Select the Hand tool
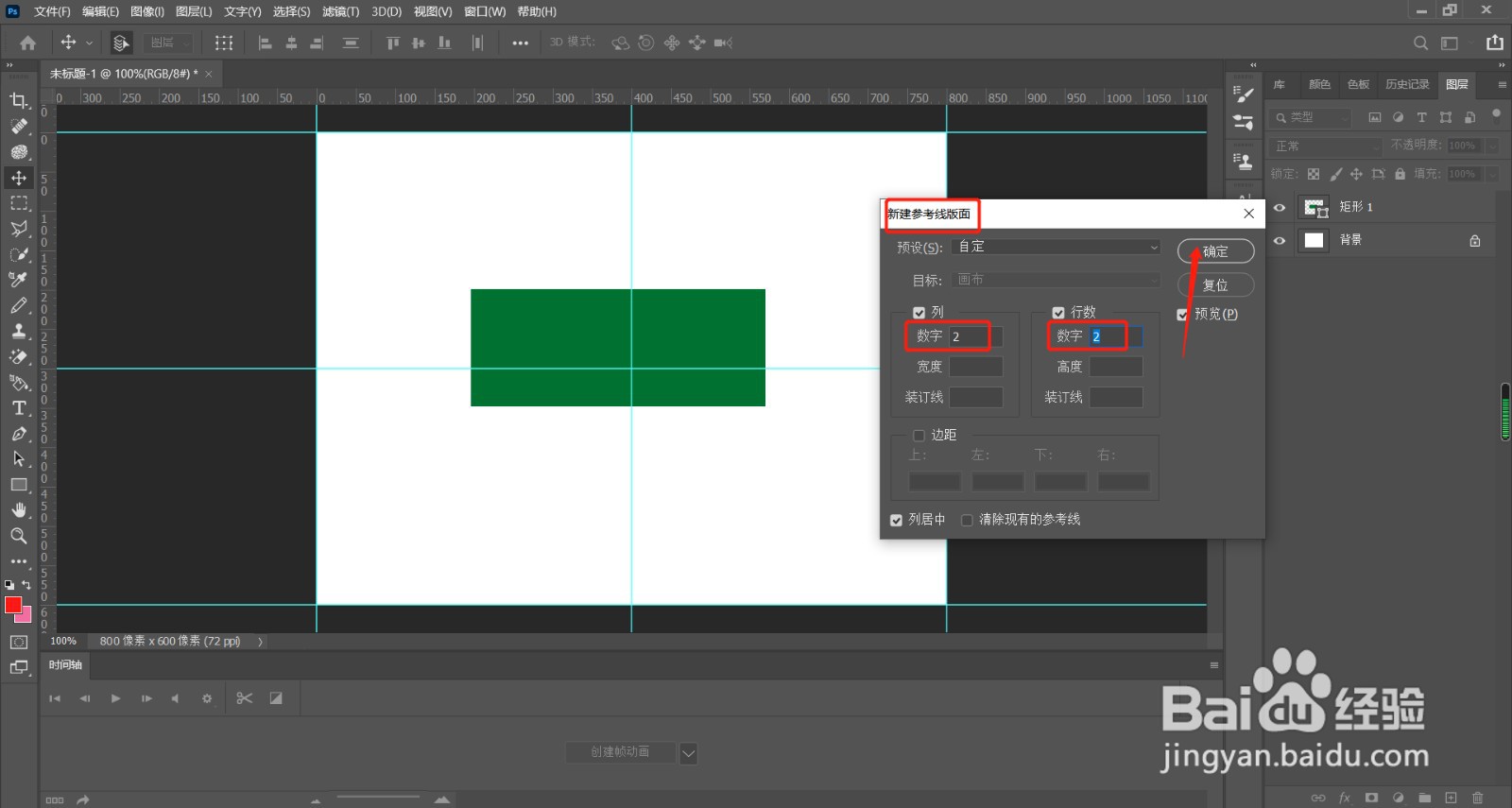This screenshot has width=1512, height=808. 18,510
